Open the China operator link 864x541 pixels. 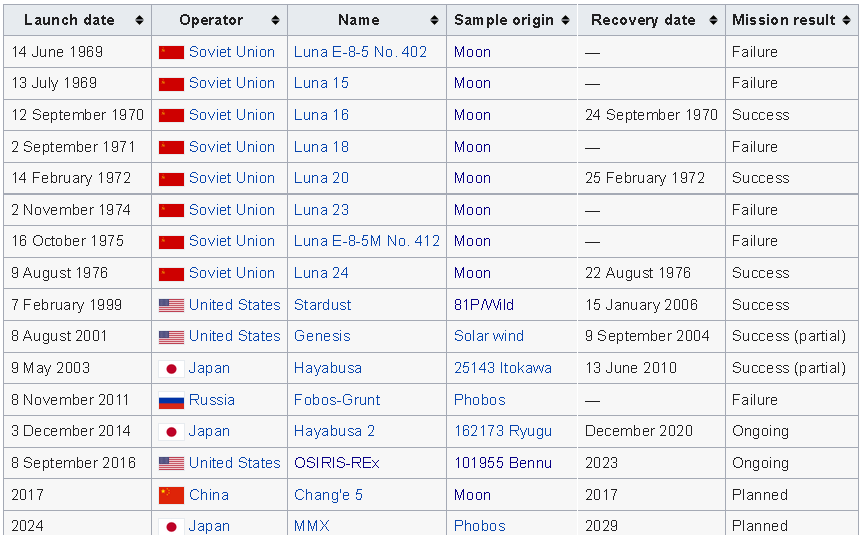pos(209,495)
